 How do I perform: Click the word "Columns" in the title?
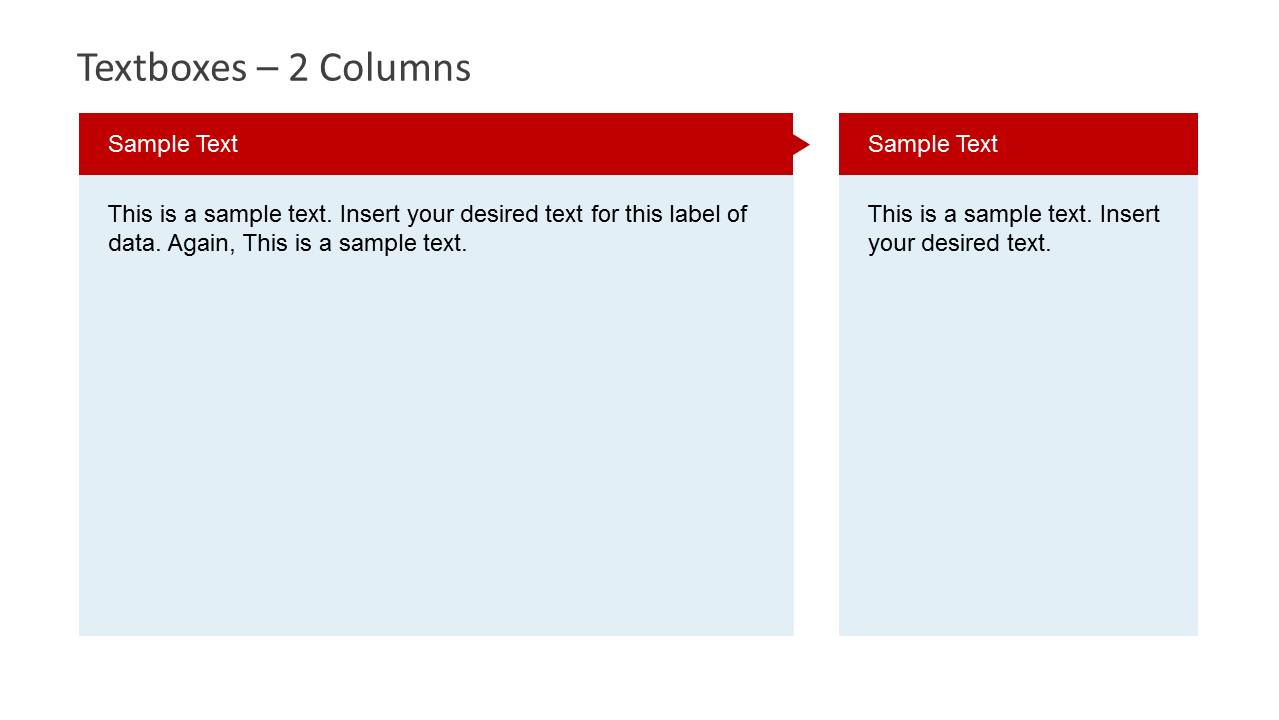(395, 68)
